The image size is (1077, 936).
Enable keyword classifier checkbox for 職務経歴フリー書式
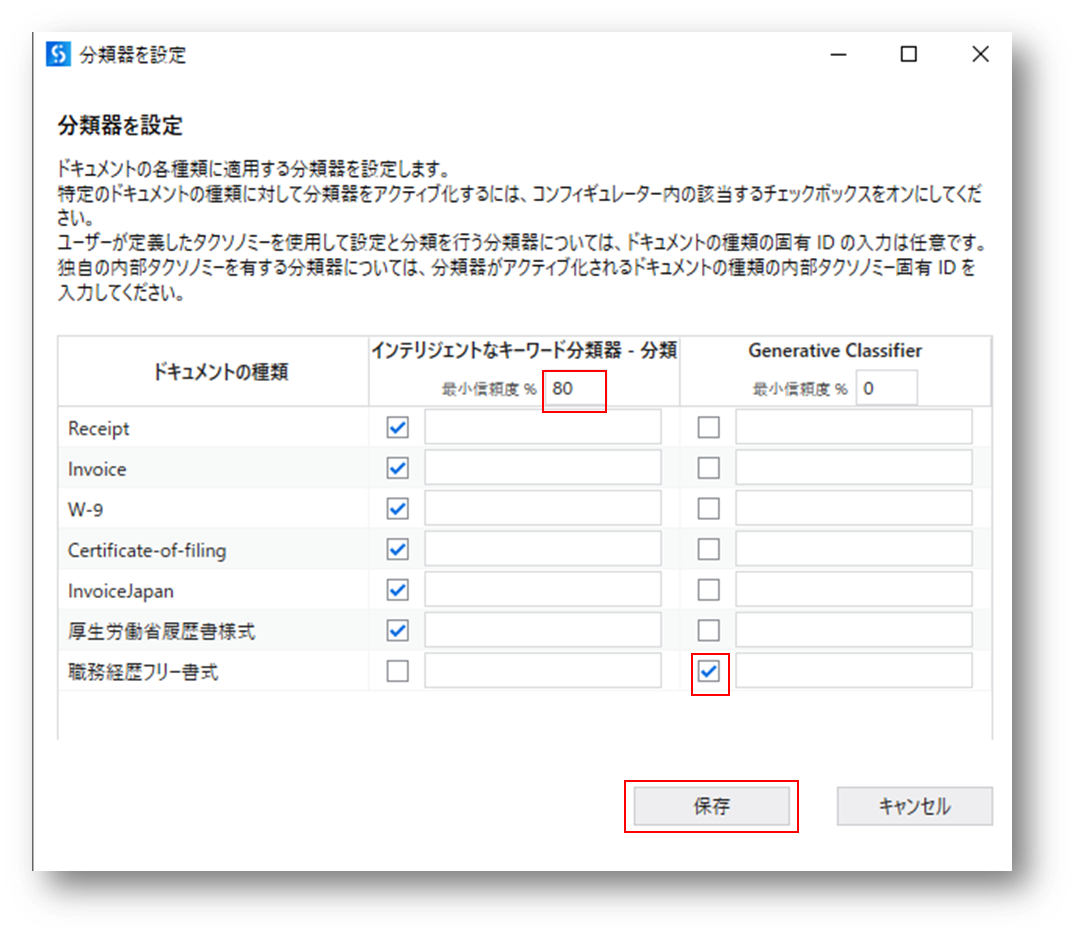tap(398, 670)
